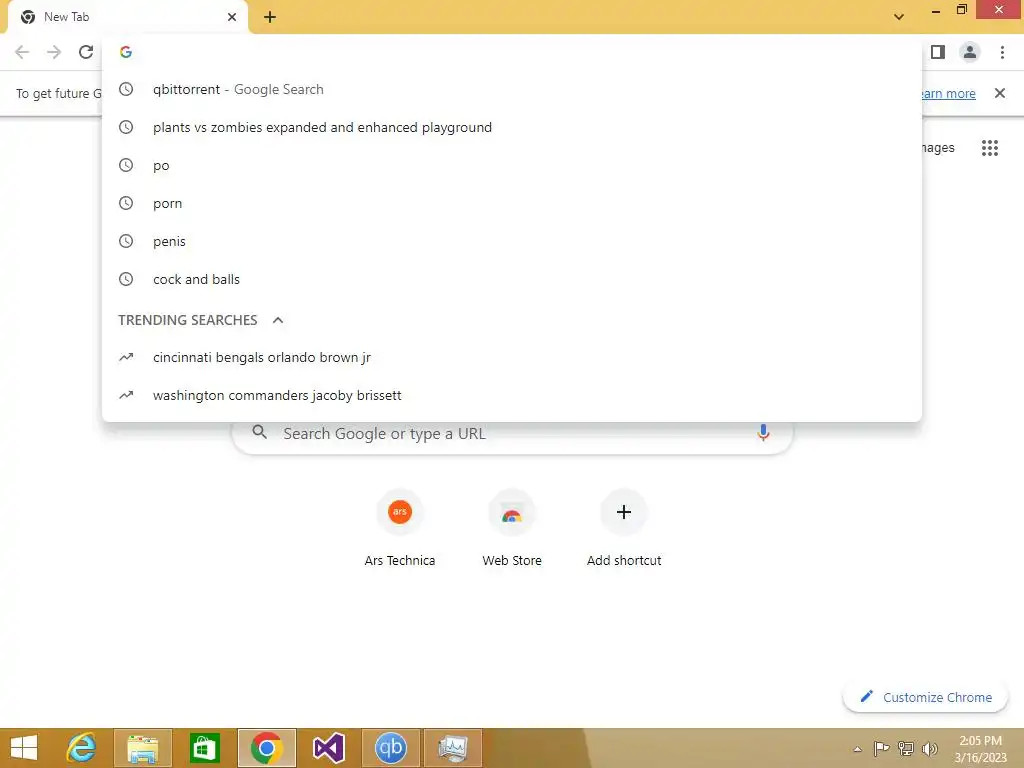
Task: Open File Explorer from taskbar
Action: pyautogui.click(x=143, y=748)
